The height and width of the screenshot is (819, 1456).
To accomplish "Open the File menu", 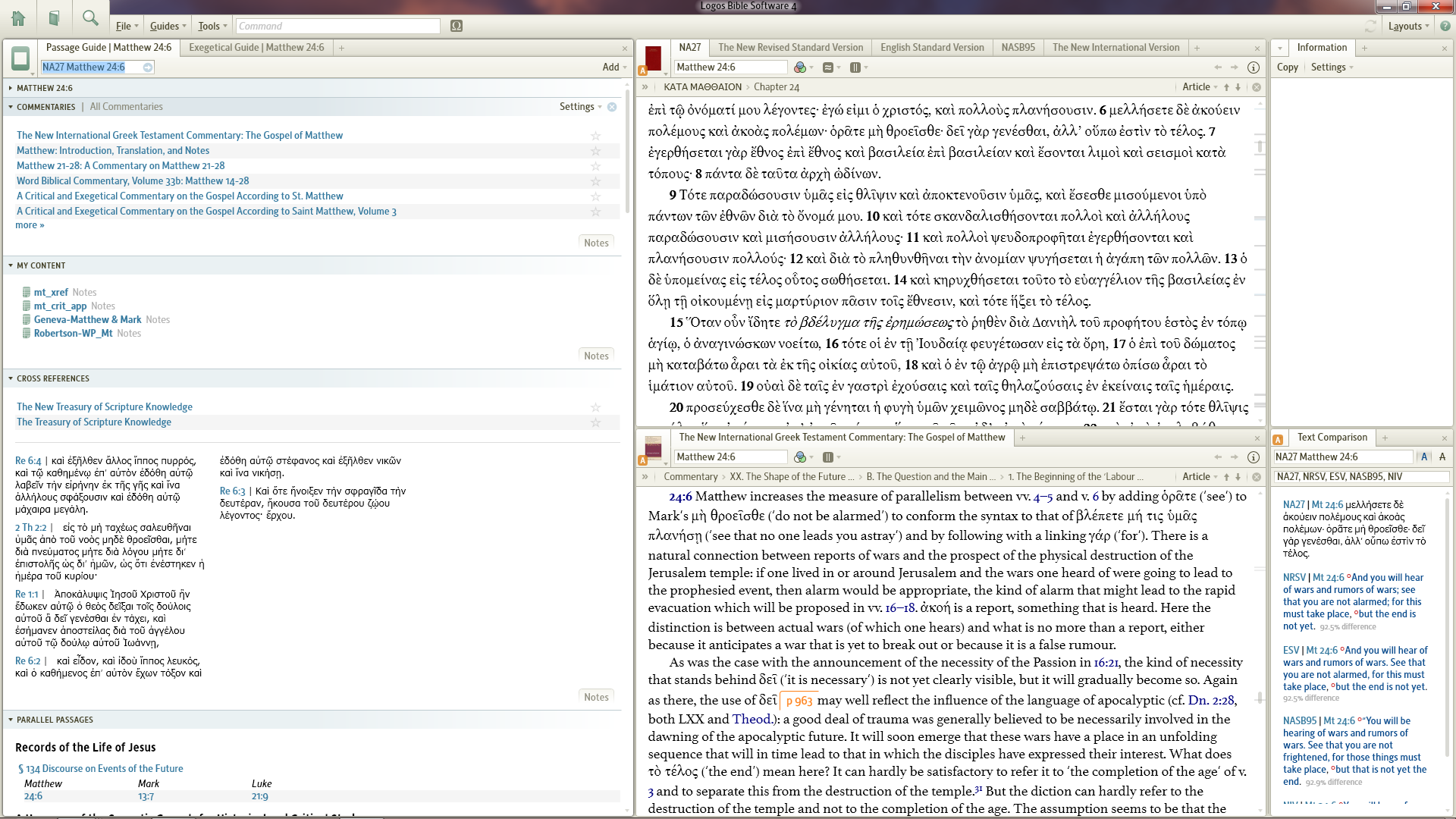I will (x=127, y=26).
